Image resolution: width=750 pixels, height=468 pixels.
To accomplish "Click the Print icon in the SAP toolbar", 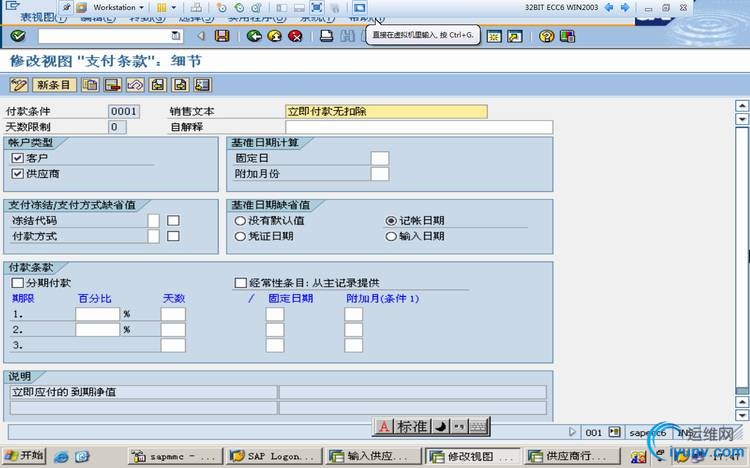I will tap(326, 36).
